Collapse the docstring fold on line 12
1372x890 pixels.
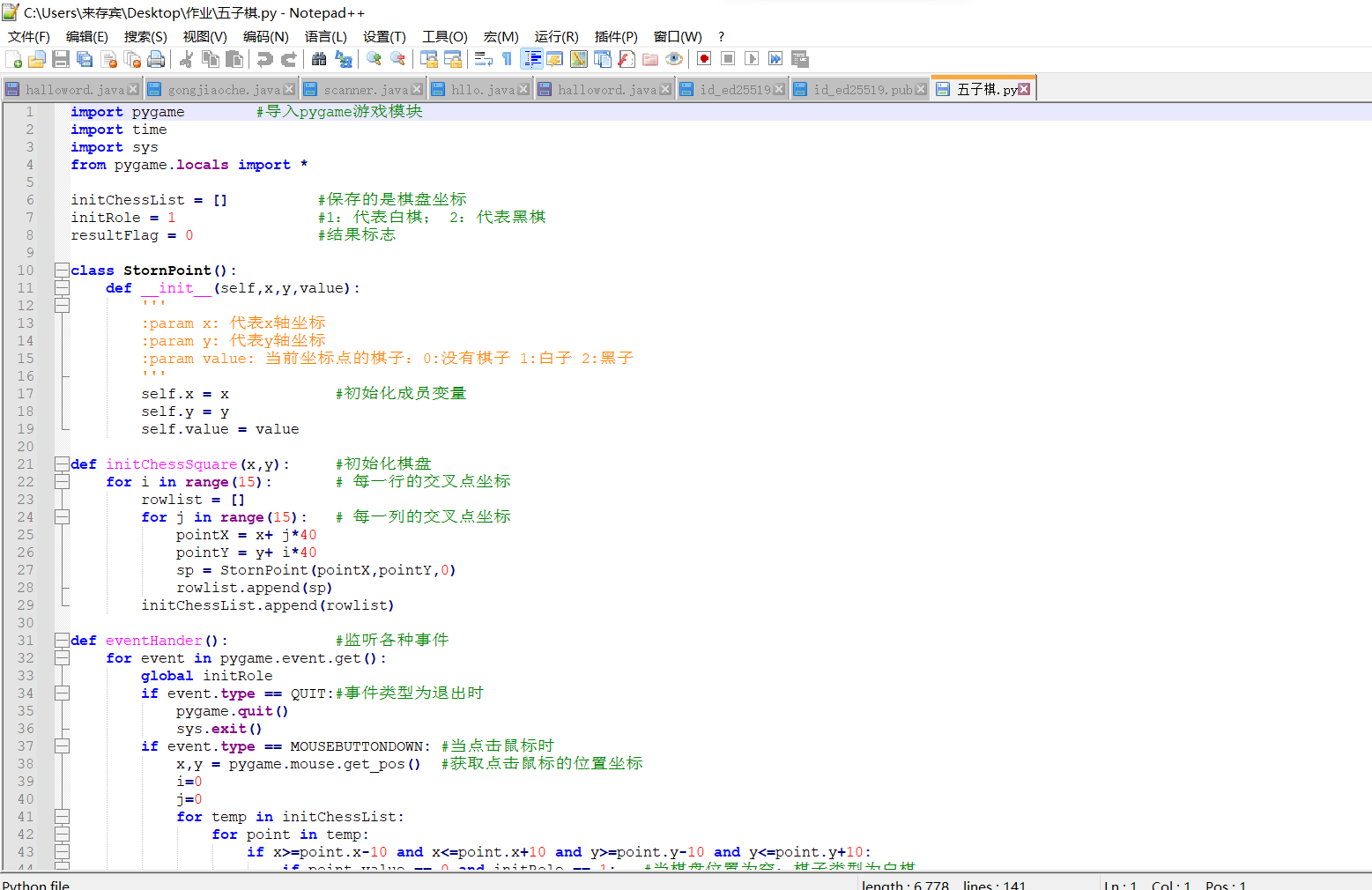(62, 306)
